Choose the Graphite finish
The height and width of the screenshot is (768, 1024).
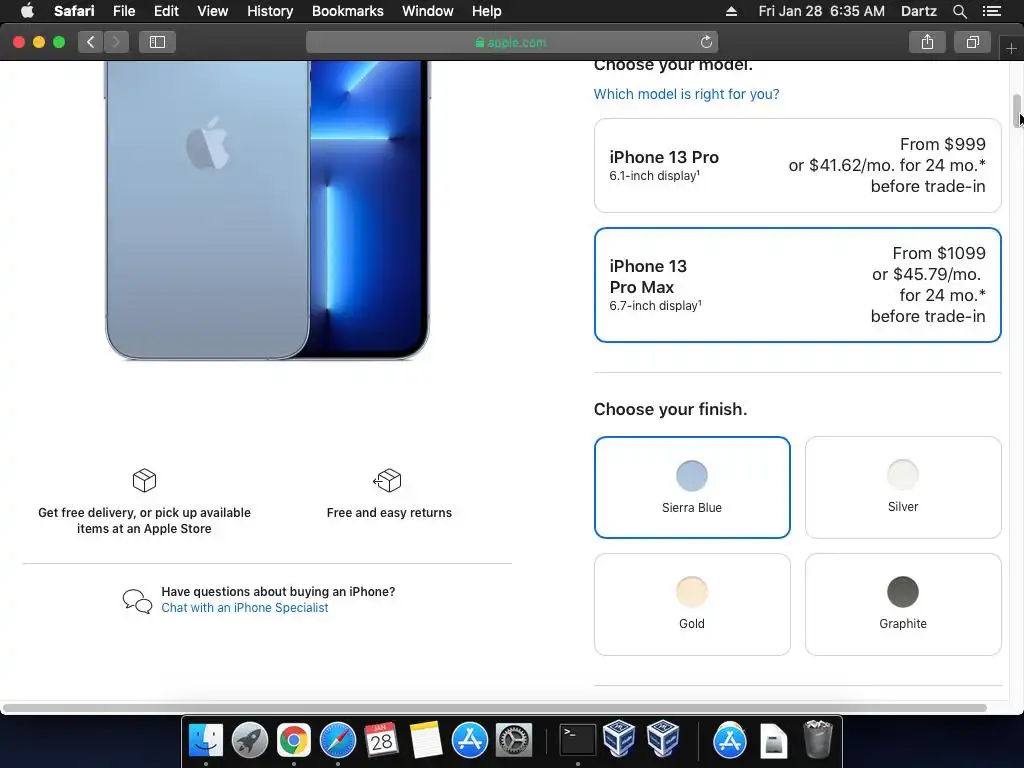pos(903,604)
